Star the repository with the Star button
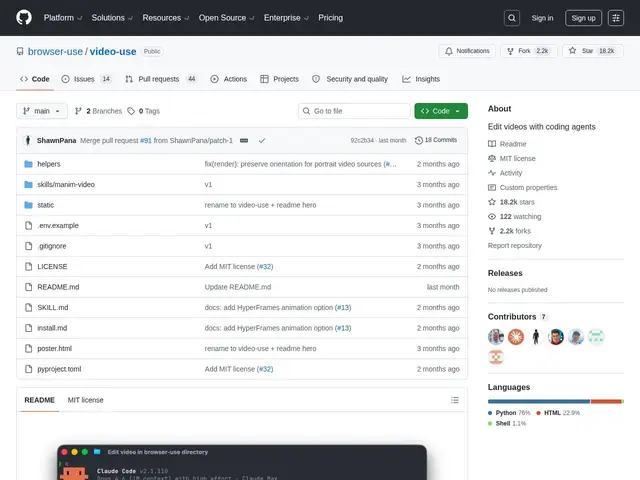 (593, 51)
